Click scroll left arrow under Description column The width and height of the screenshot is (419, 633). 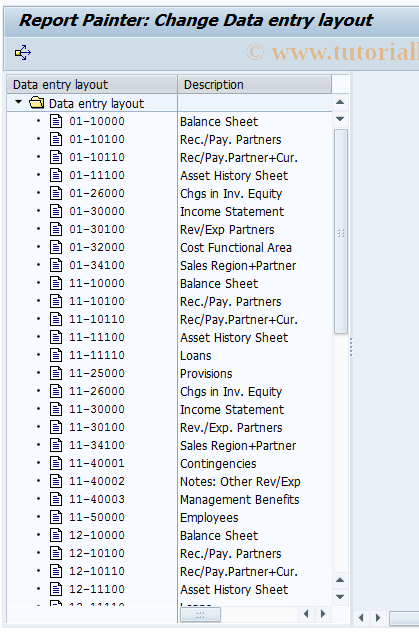coord(306,614)
